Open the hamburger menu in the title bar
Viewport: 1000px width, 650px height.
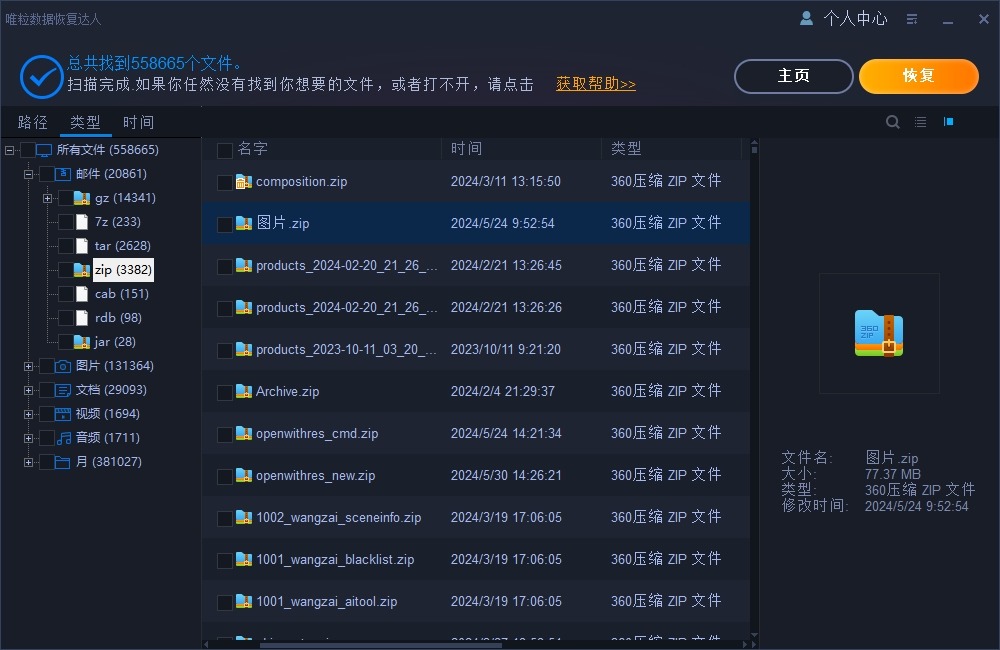click(911, 18)
